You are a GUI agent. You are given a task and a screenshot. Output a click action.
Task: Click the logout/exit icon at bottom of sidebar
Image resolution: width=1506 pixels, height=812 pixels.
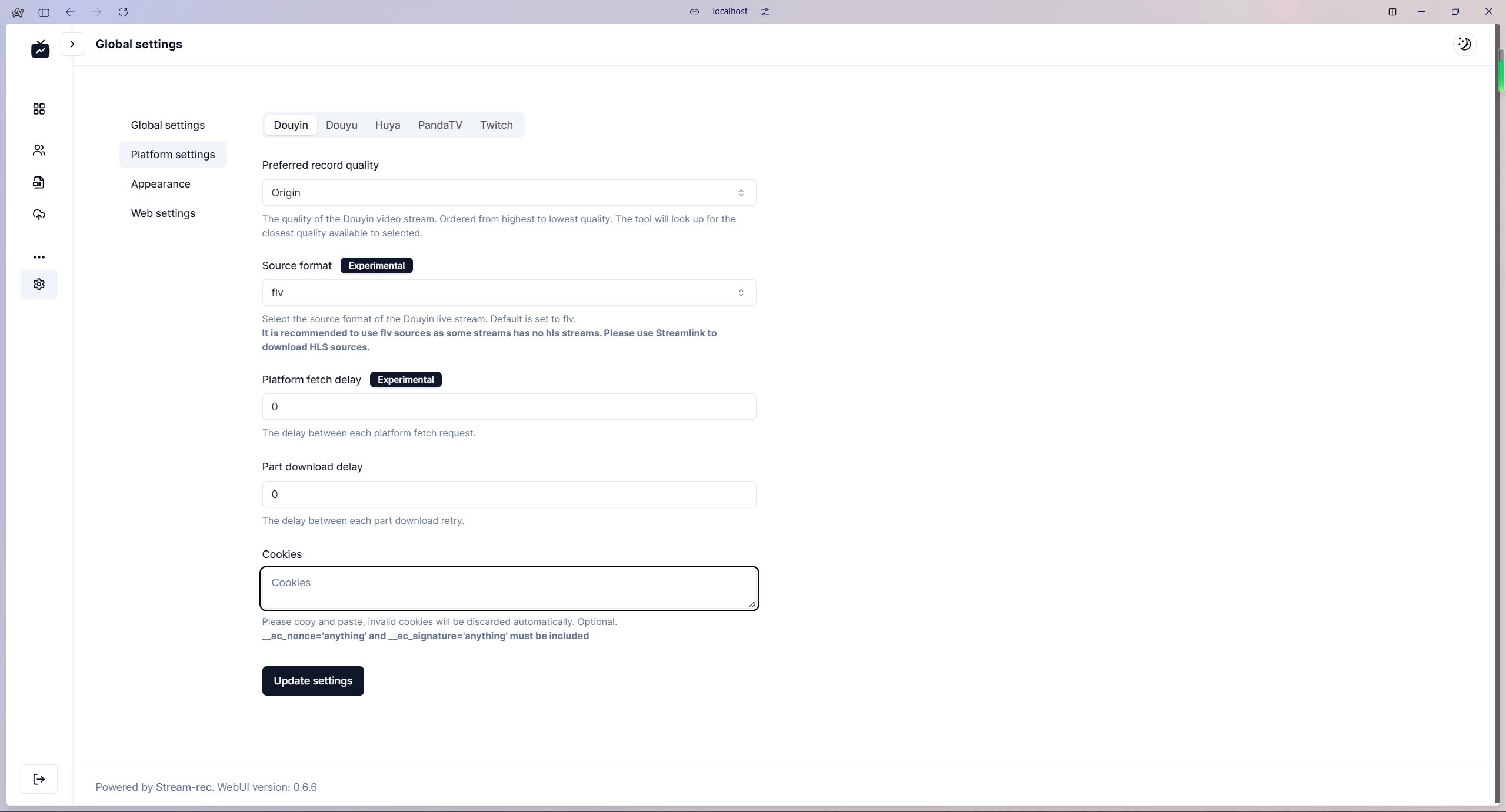click(x=39, y=779)
